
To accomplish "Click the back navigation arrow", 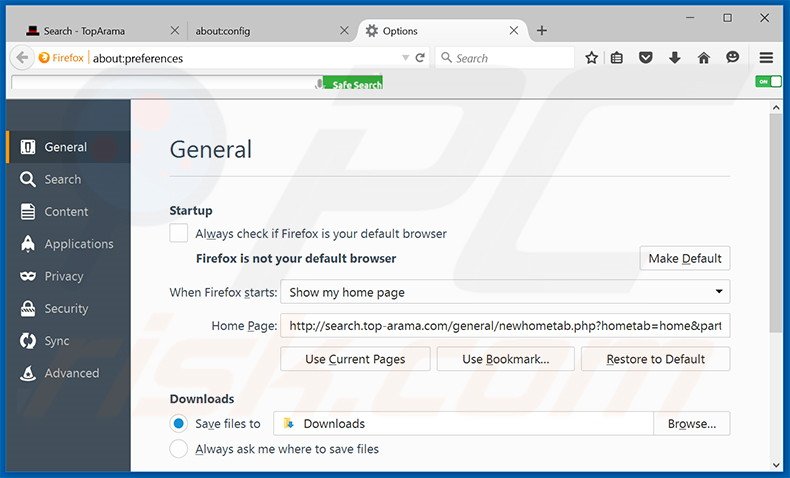I will click(x=22, y=58).
